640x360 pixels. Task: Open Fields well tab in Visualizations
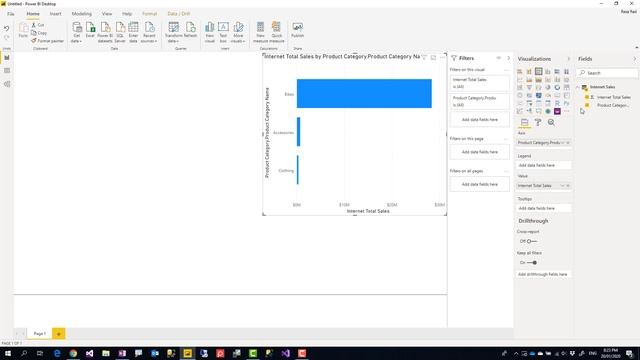(x=524, y=122)
